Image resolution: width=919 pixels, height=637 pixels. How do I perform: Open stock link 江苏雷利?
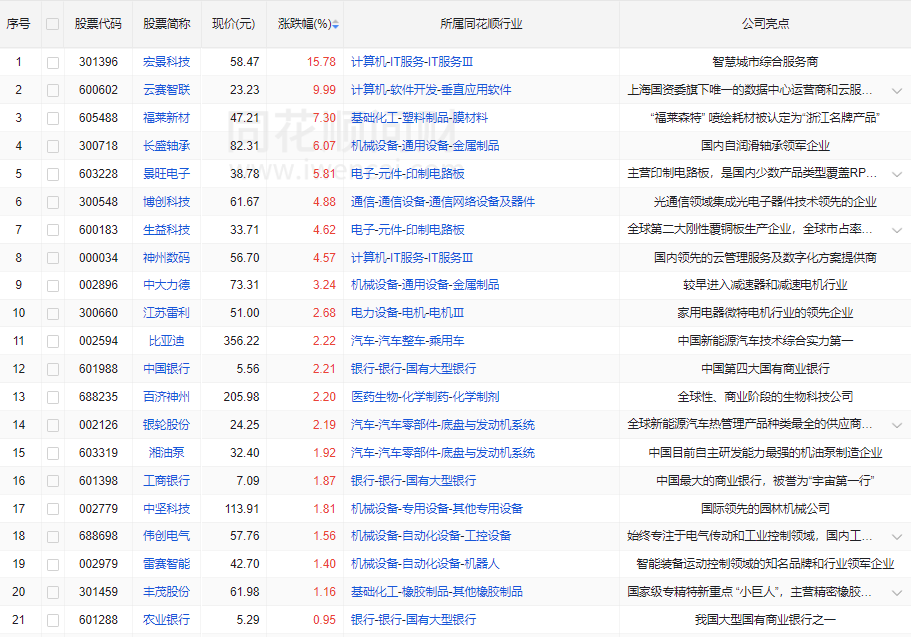[x=166, y=313]
